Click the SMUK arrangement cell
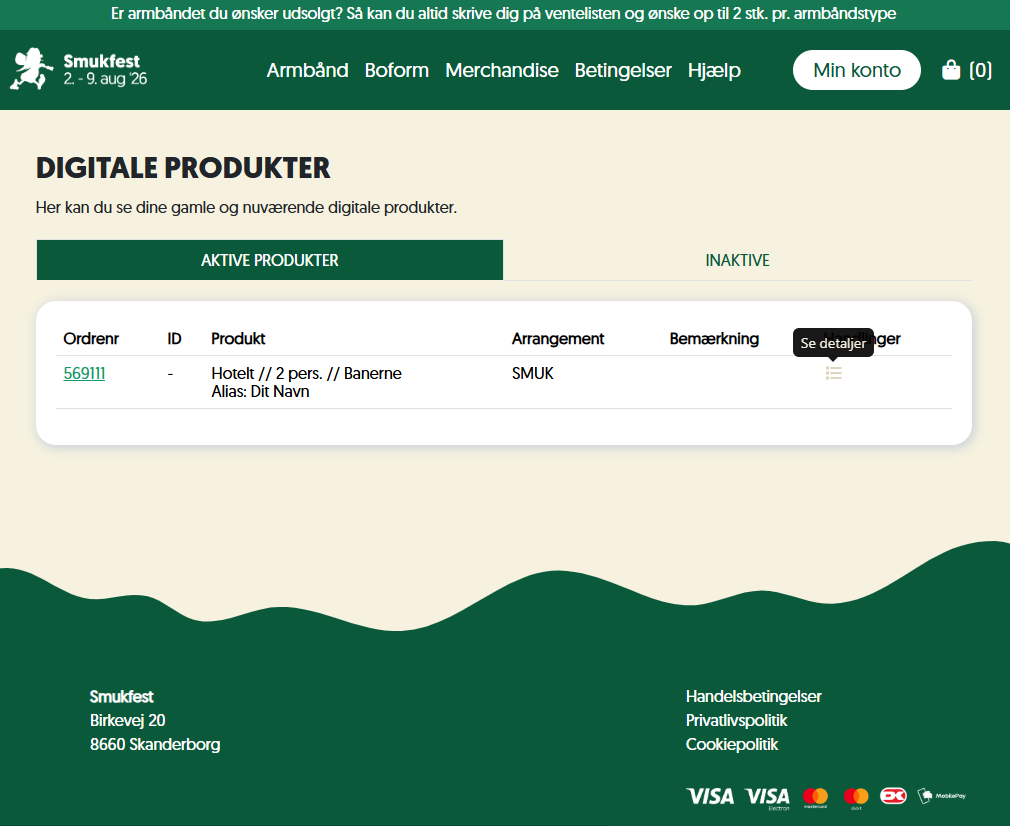This screenshot has height=826, width=1010. tap(533, 373)
